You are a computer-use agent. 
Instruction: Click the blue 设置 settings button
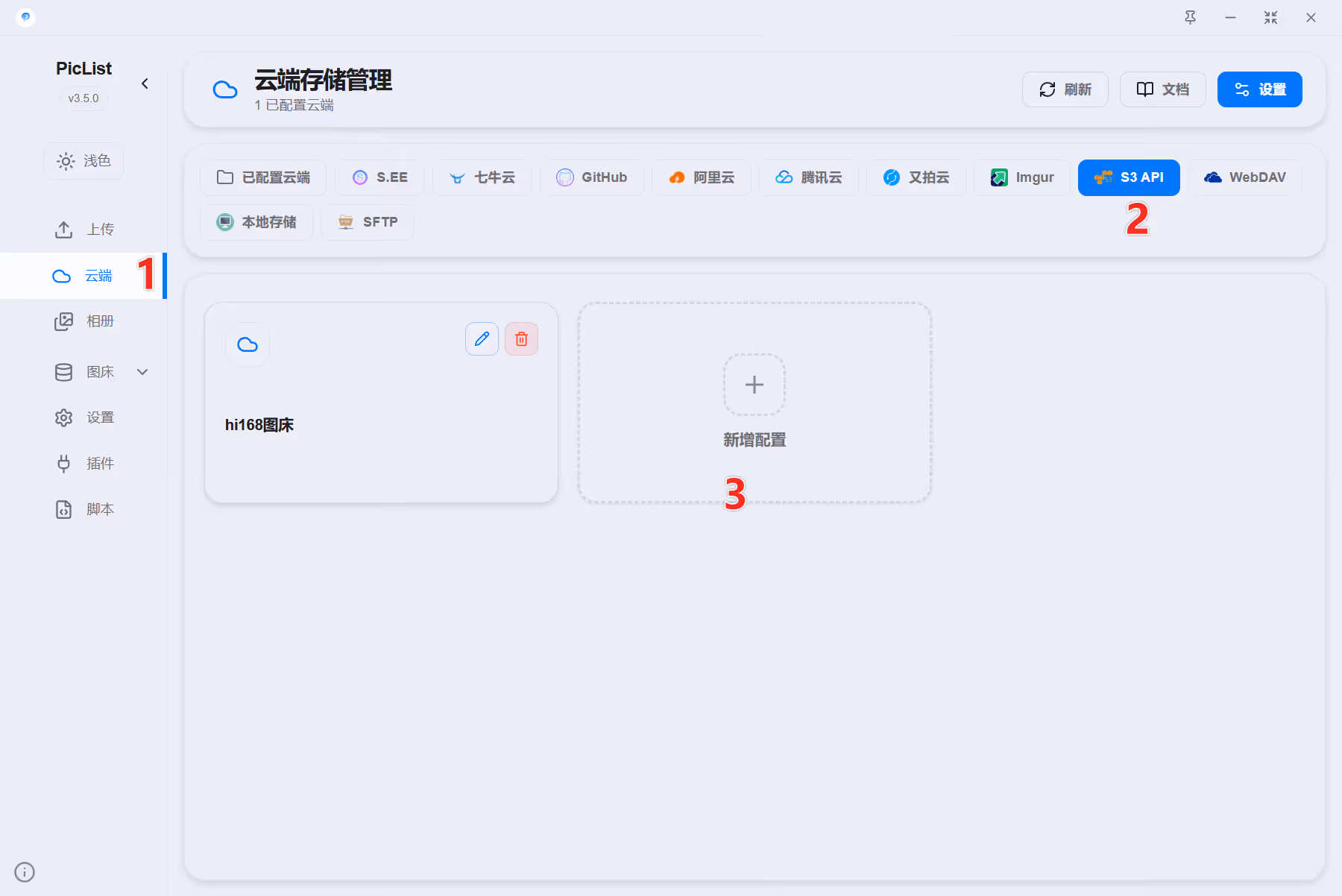pos(1260,89)
